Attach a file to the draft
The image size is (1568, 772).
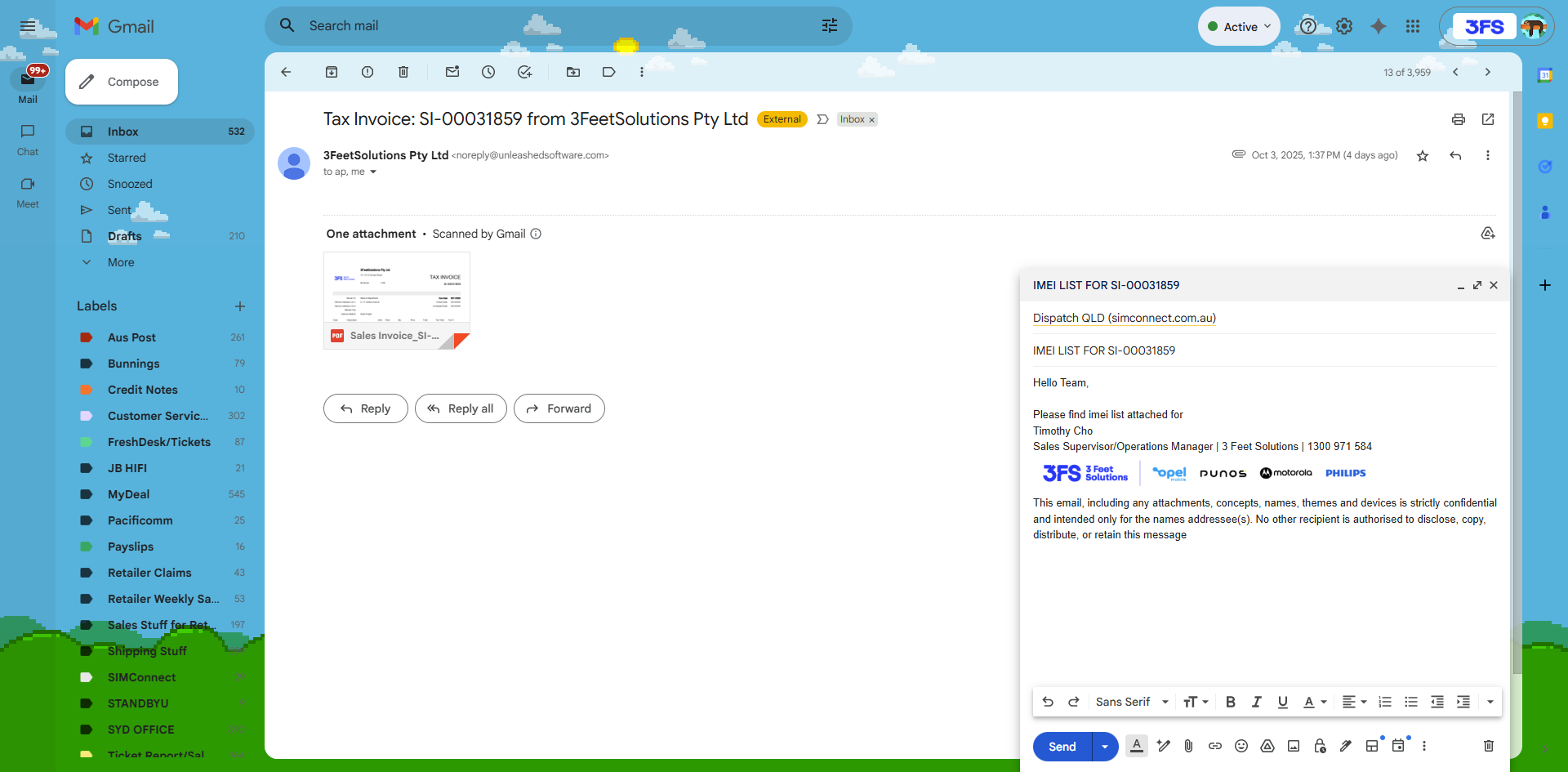(1188, 746)
